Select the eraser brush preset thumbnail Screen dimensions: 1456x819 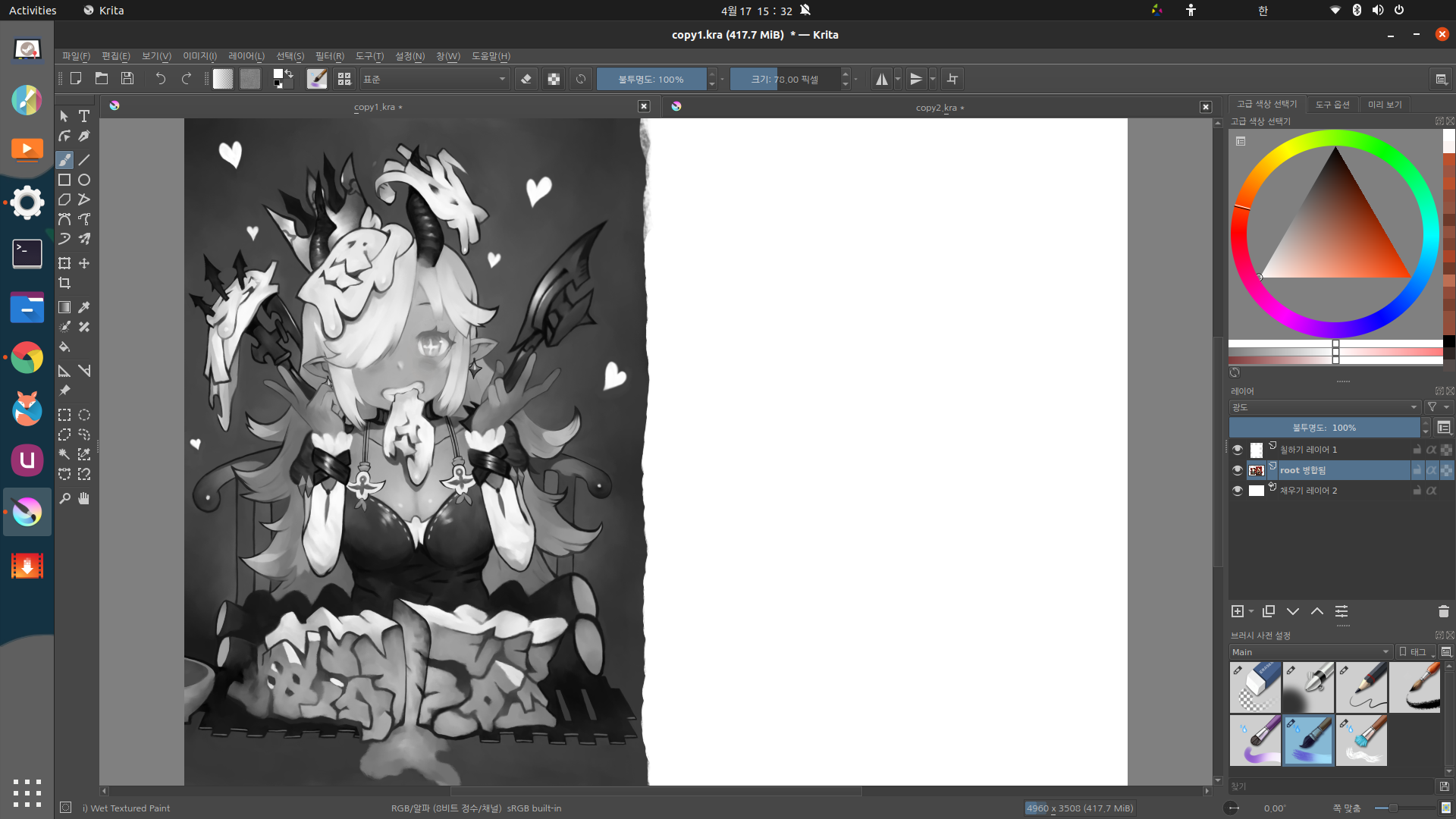point(1255,687)
